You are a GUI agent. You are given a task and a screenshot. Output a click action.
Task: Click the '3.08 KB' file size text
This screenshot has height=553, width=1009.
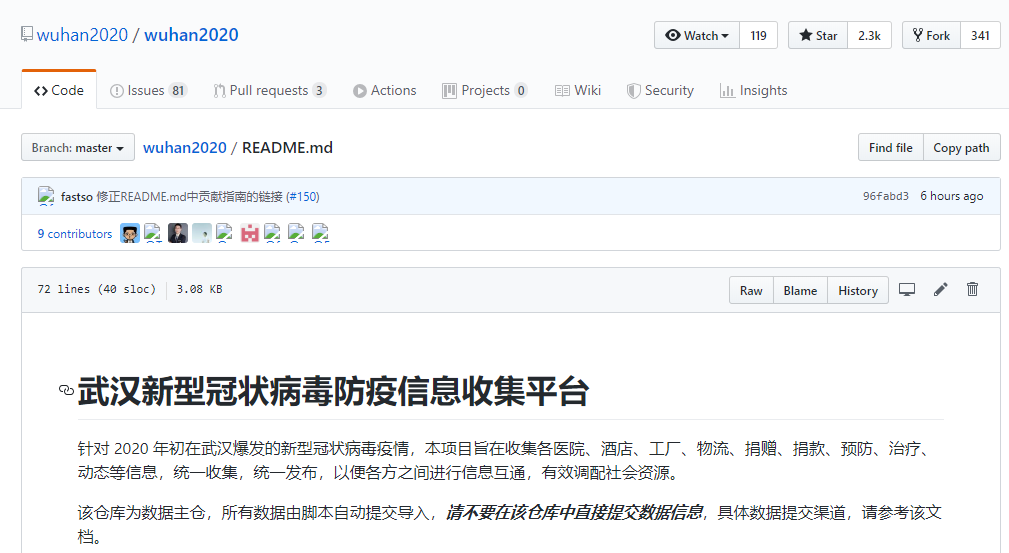(199, 289)
